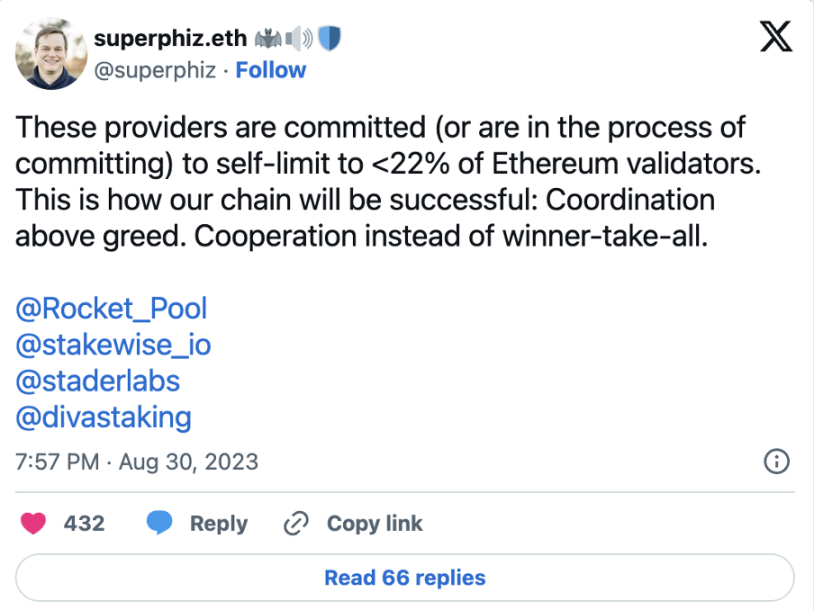
Task: Click the blue shield emoji beside the name
Action: [330, 39]
